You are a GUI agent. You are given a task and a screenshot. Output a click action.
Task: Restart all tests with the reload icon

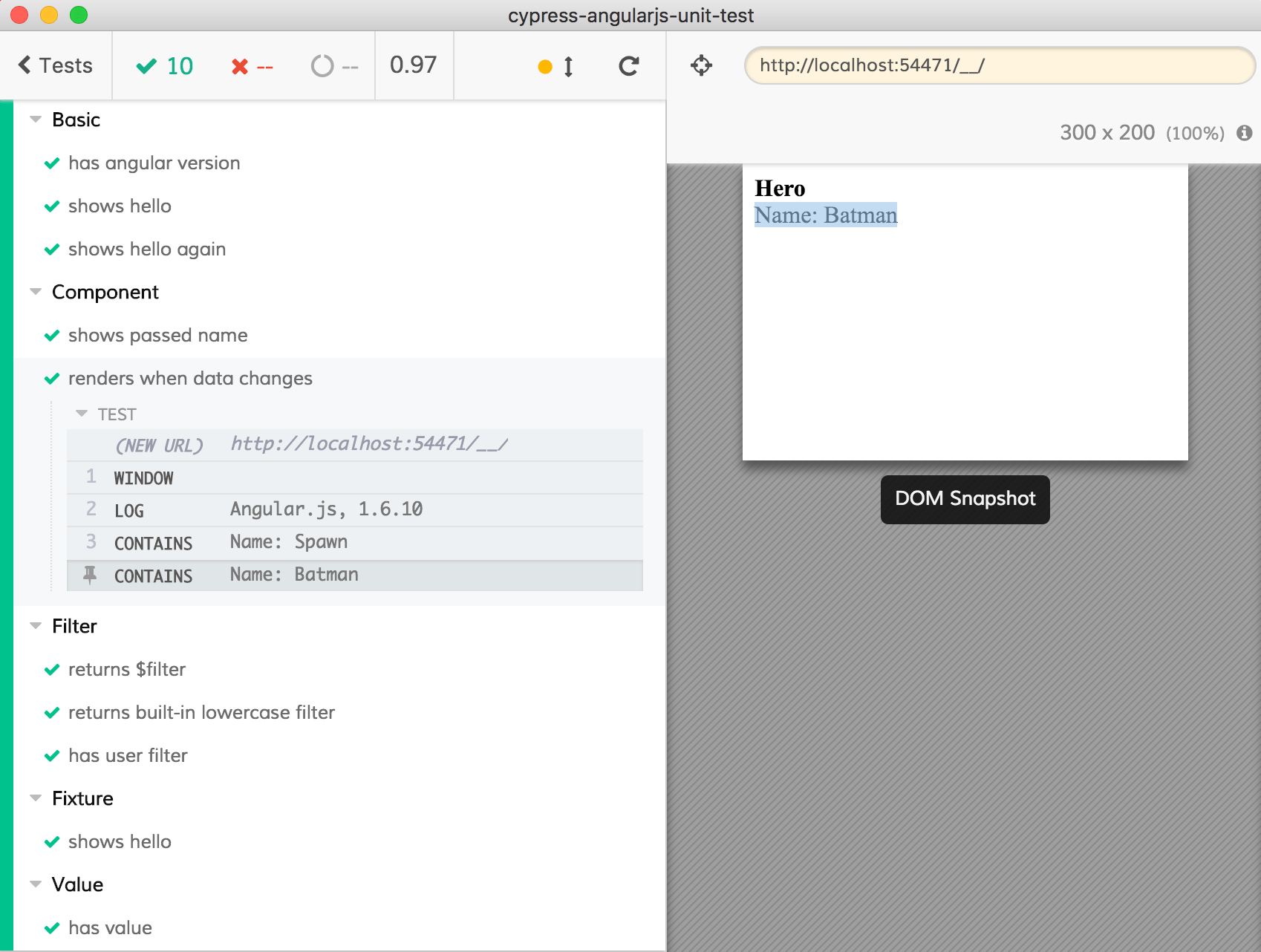tap(628, 65)
